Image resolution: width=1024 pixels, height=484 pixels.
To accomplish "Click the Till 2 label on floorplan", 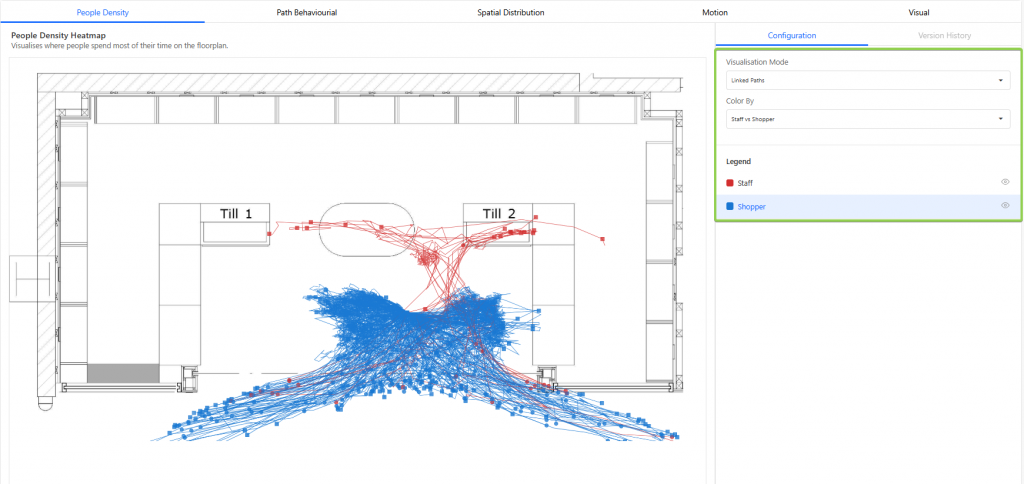I will [x=499, y=213].
